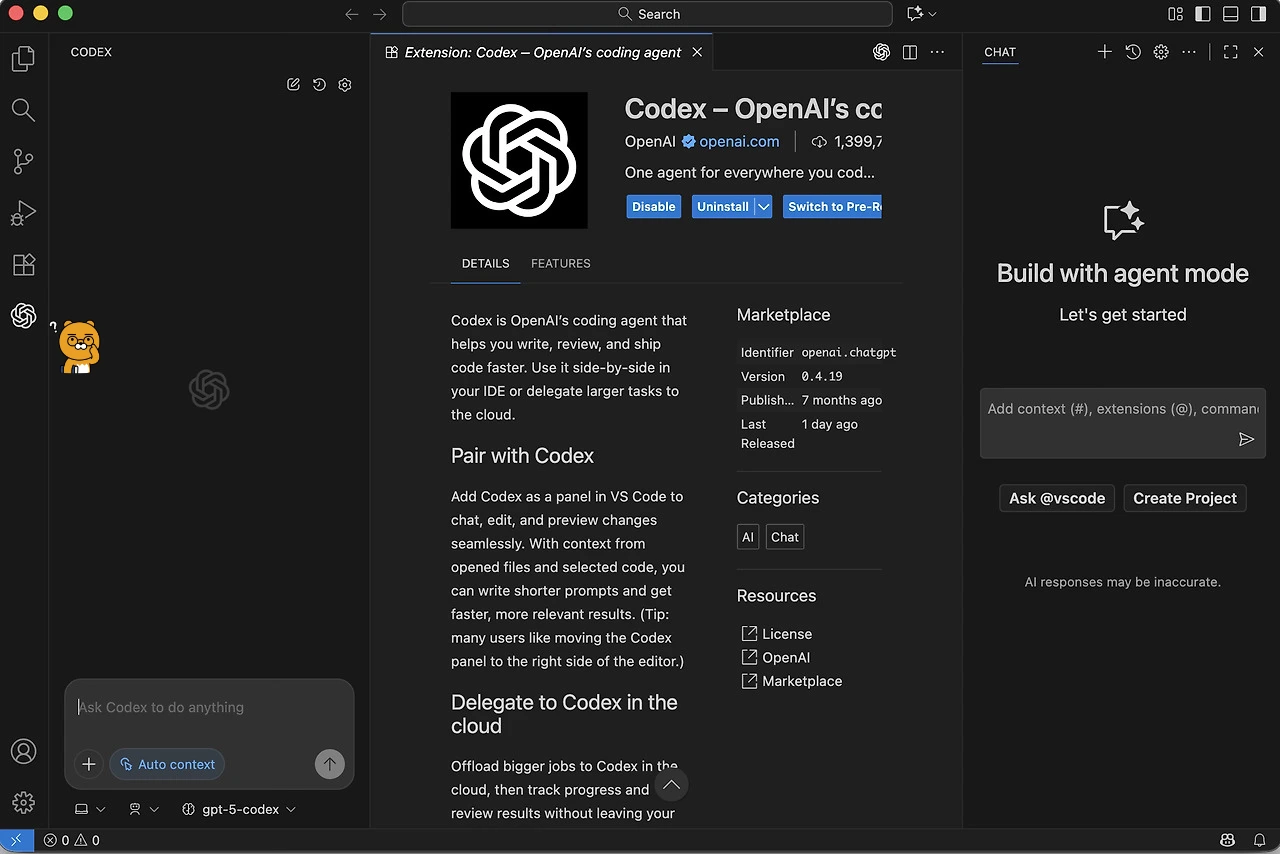The width and height of the screenshot is (1280, 854).
Task: Toggle the secondary side bar
Action: coord(1258,14)
